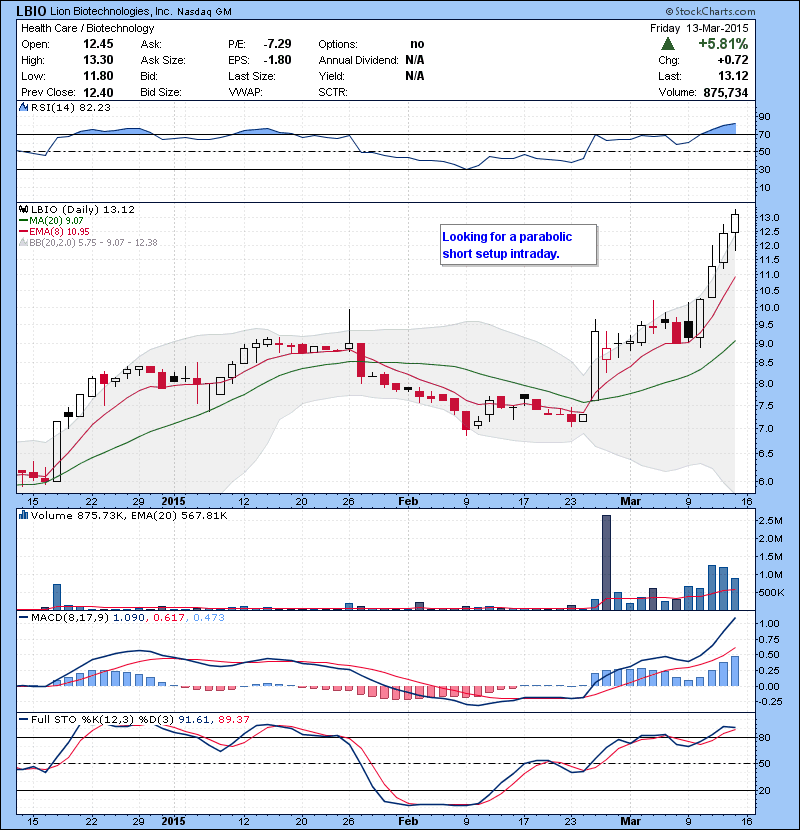Click the Volume 875.73K, EMA(20) 567.81K label
Viewport: 800px width, 830px height.
129,515
